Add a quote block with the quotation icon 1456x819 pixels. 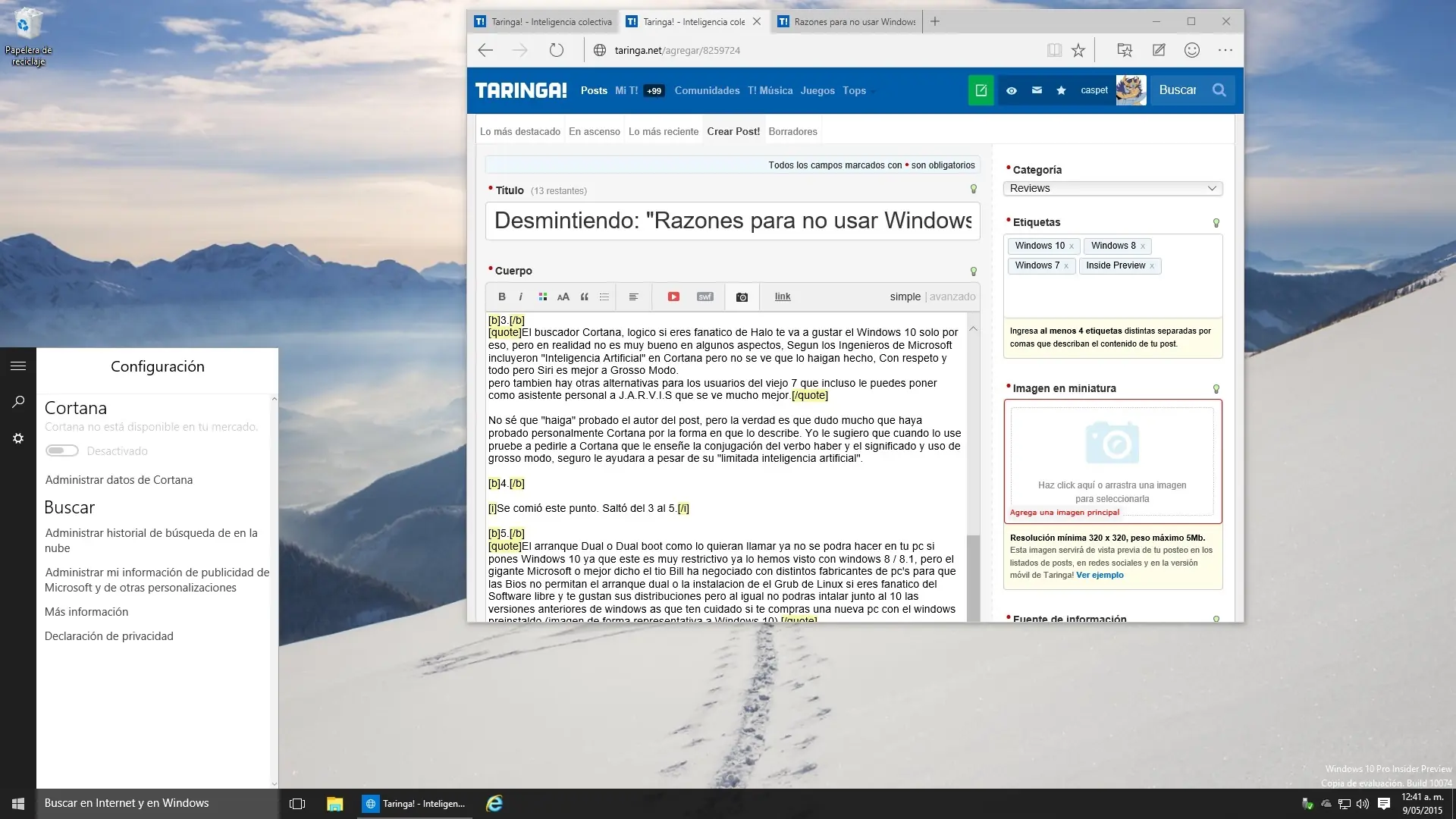coord(585,297)
